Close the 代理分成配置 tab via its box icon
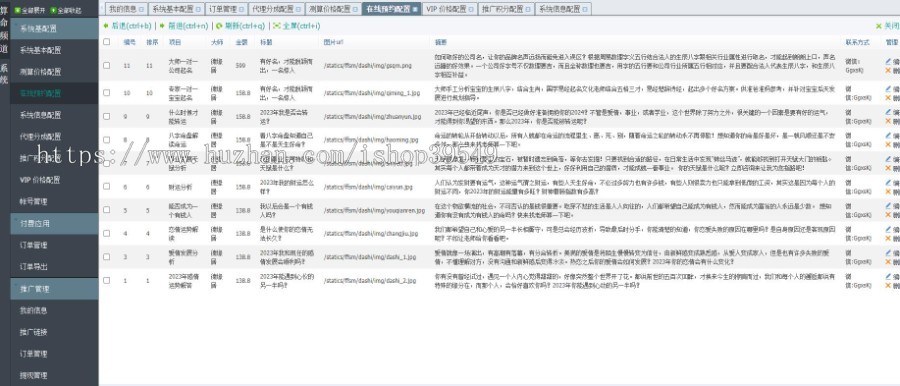Screen dimensions: 900x386 point(297,9)
